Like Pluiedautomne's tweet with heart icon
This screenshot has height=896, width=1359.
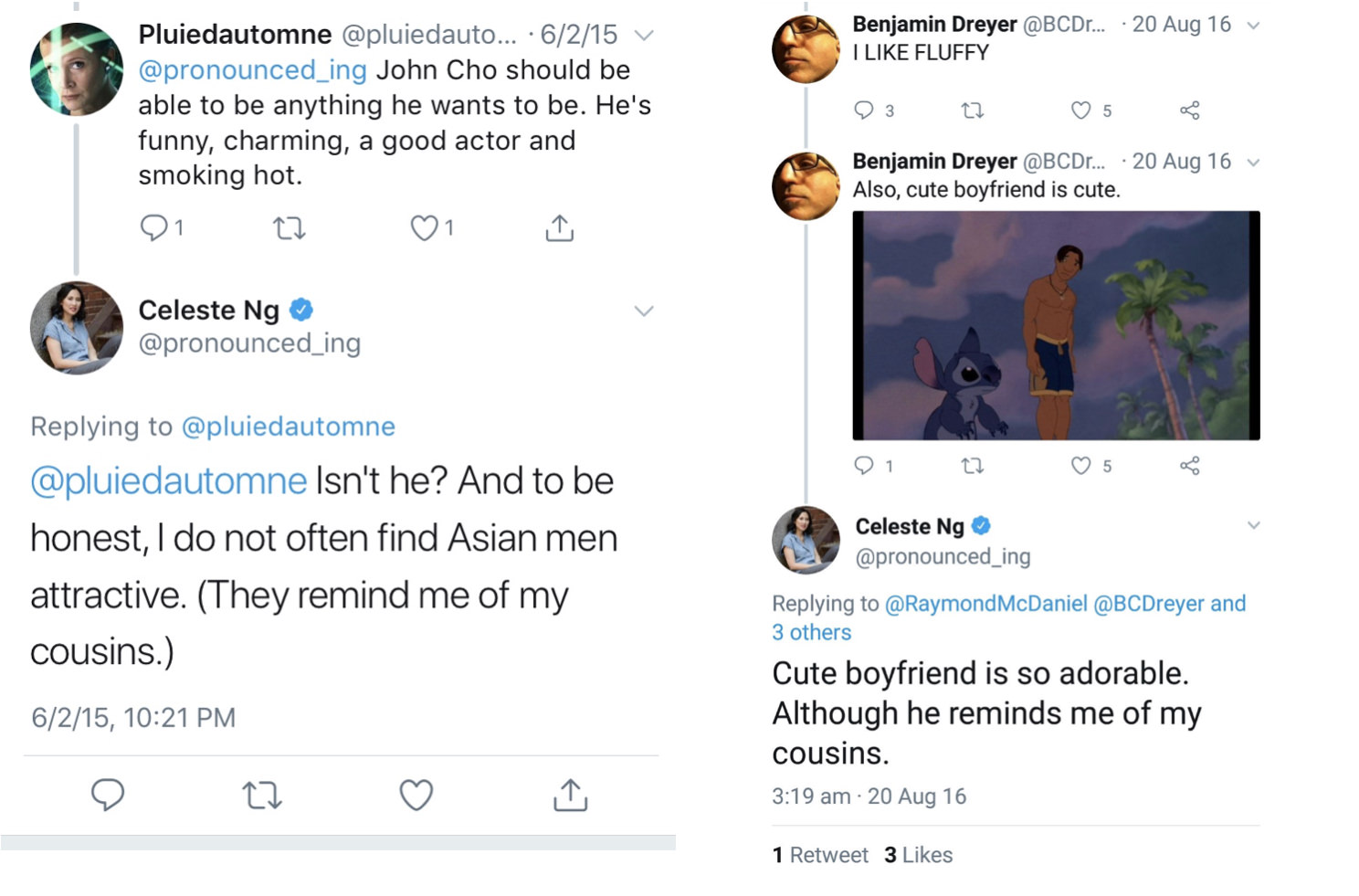tap(424, 227)
